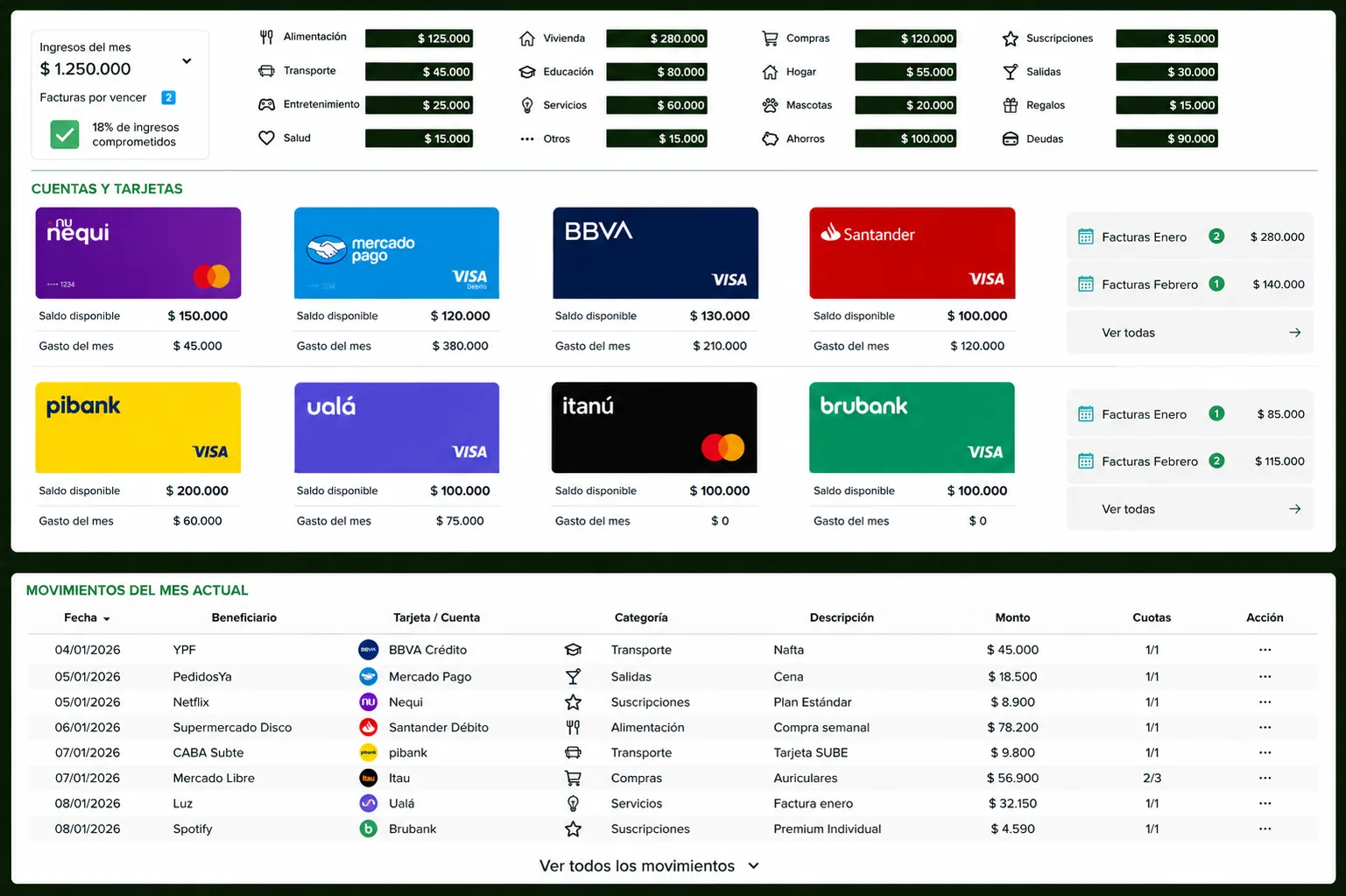This screenshot has width=1346, height=896.
Task: Open the action menu for the Spotify row
Action: pos(1265,829)
